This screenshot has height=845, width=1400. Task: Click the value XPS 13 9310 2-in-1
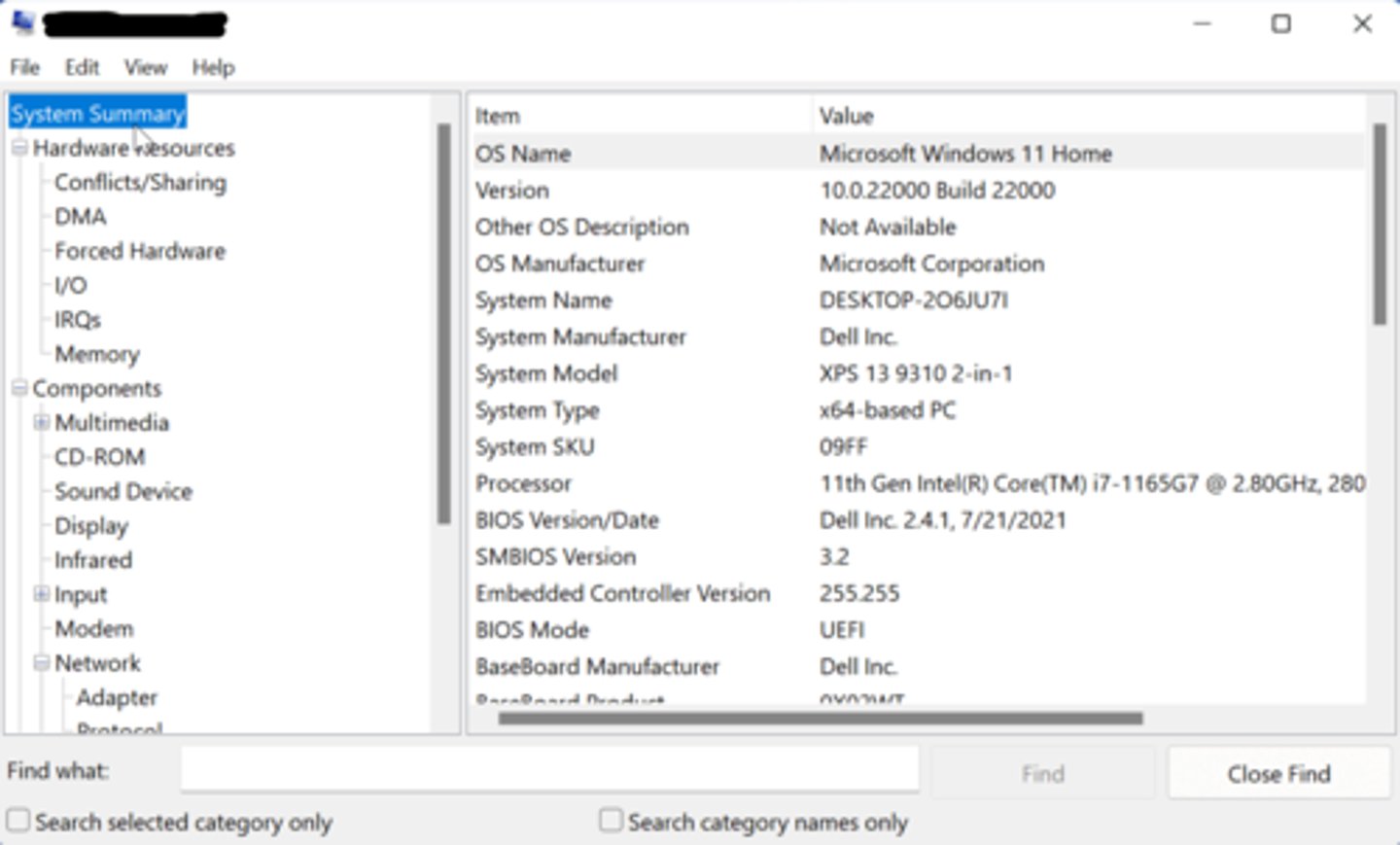tap(916, 373)
